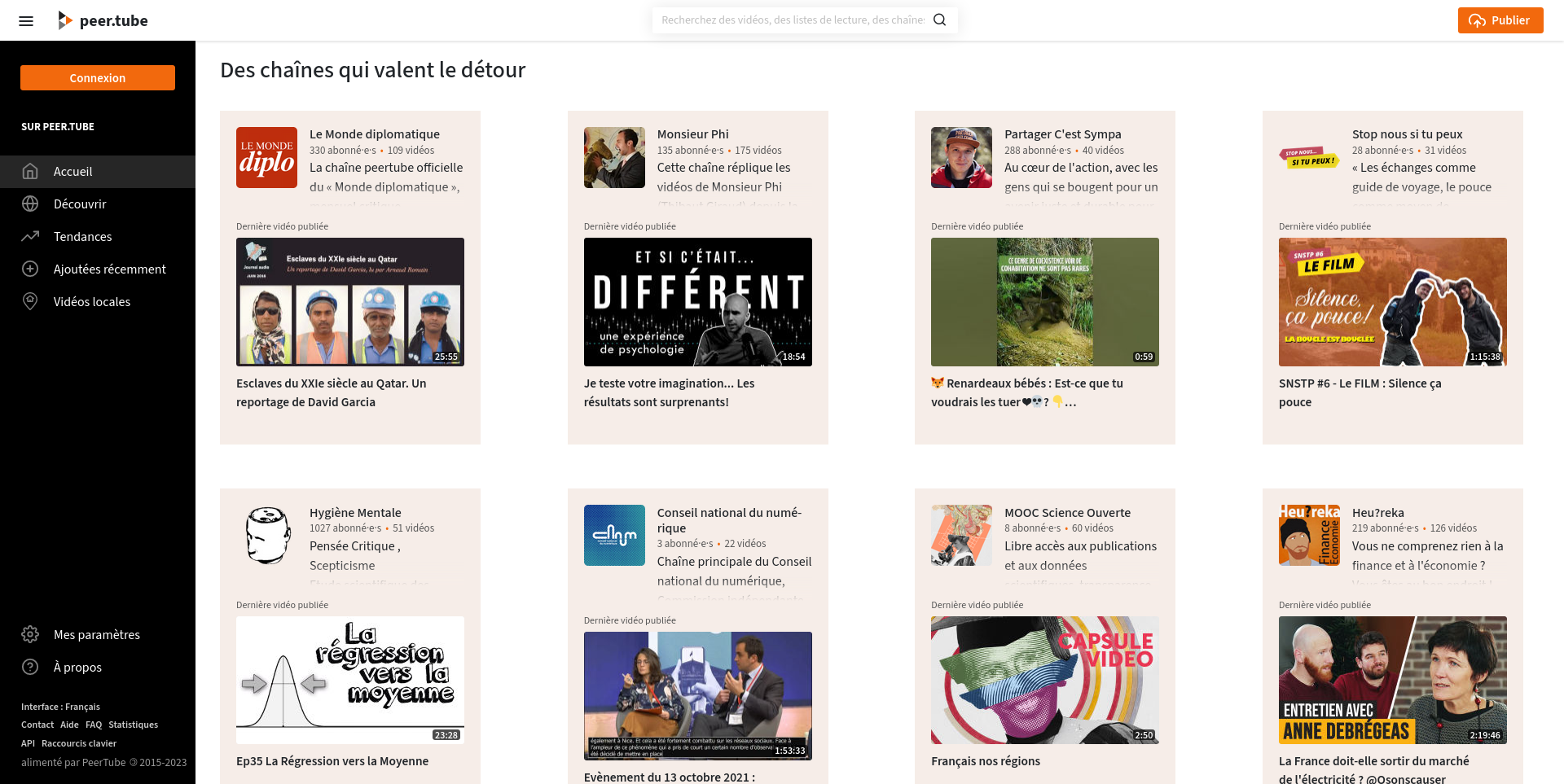Click the Tendances trending arrow icon
Screen dimensions: 1564x784
[30, 236]
